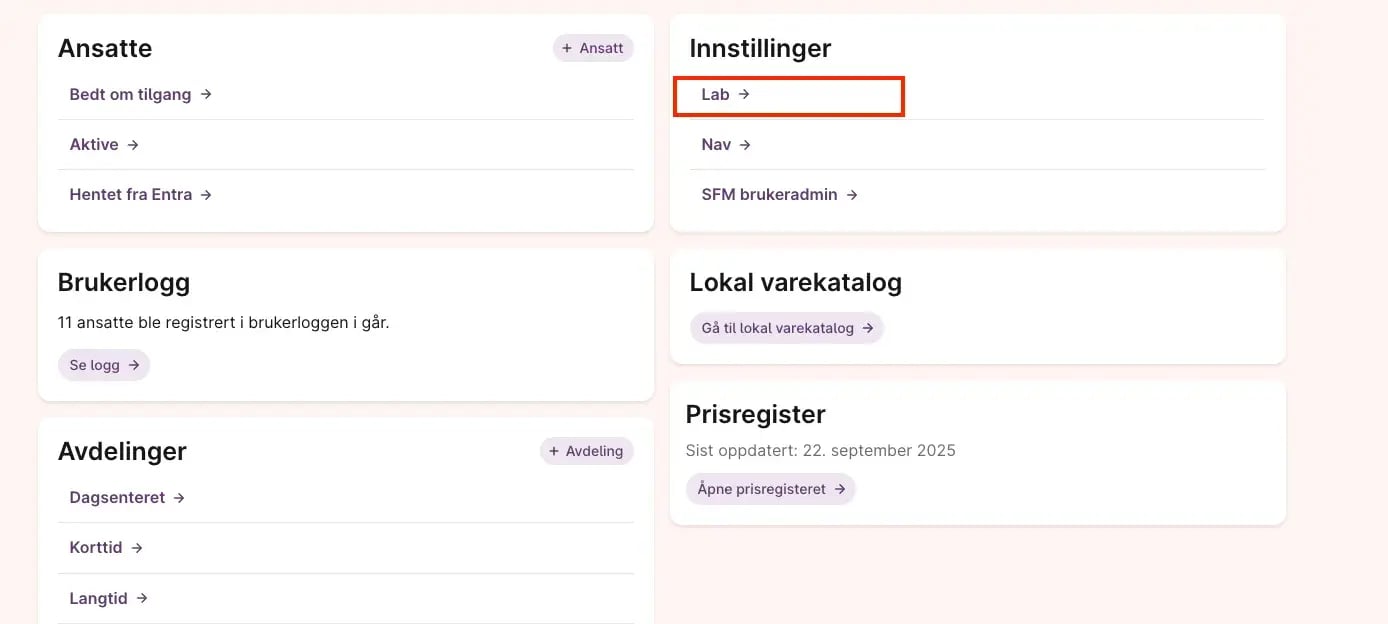Click the arrow icon beside Aktive
The height and width of the screenshot is (624, 1388).
click(x=133, y=145)
